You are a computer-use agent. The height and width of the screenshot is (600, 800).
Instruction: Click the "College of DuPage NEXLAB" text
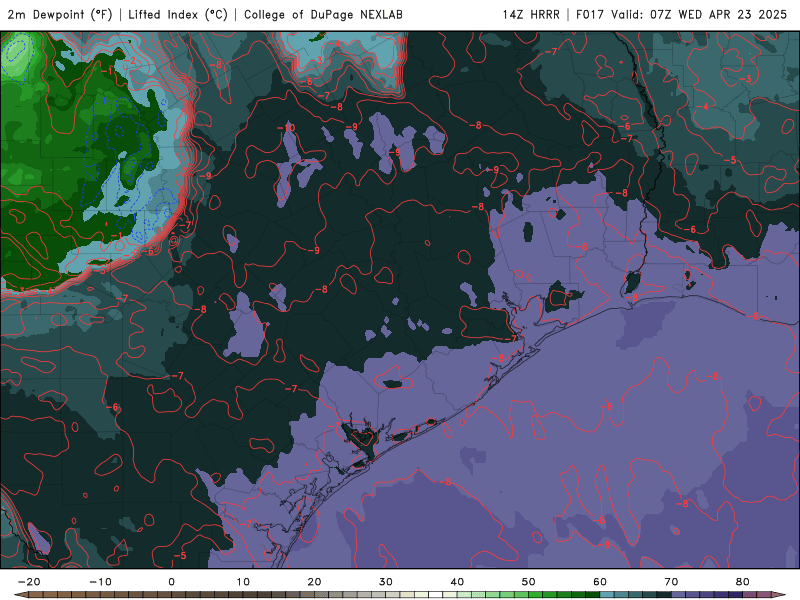pos(323,15)
